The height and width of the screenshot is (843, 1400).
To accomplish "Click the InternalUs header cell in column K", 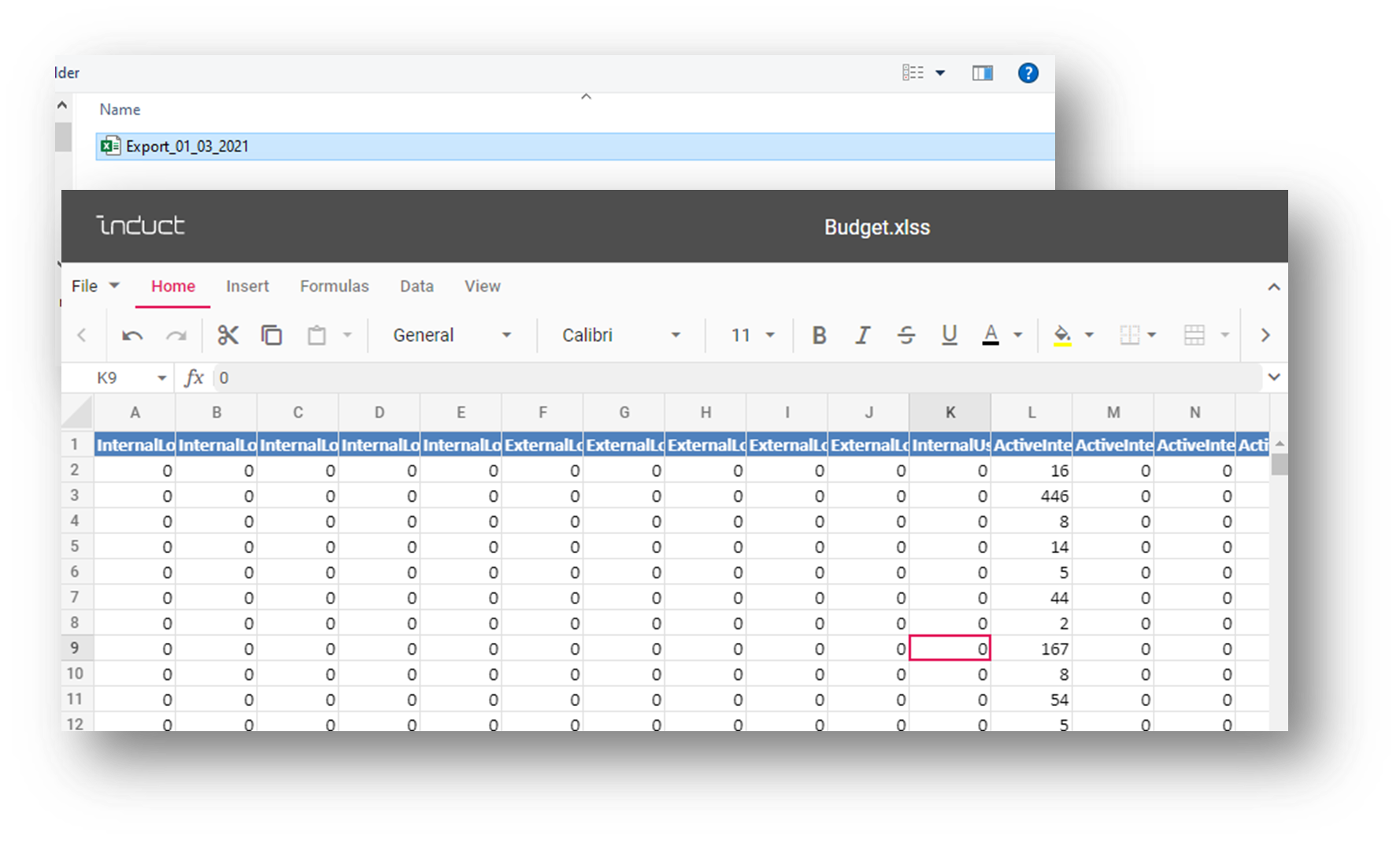I will pyautogui.click(x=950, y=445).
